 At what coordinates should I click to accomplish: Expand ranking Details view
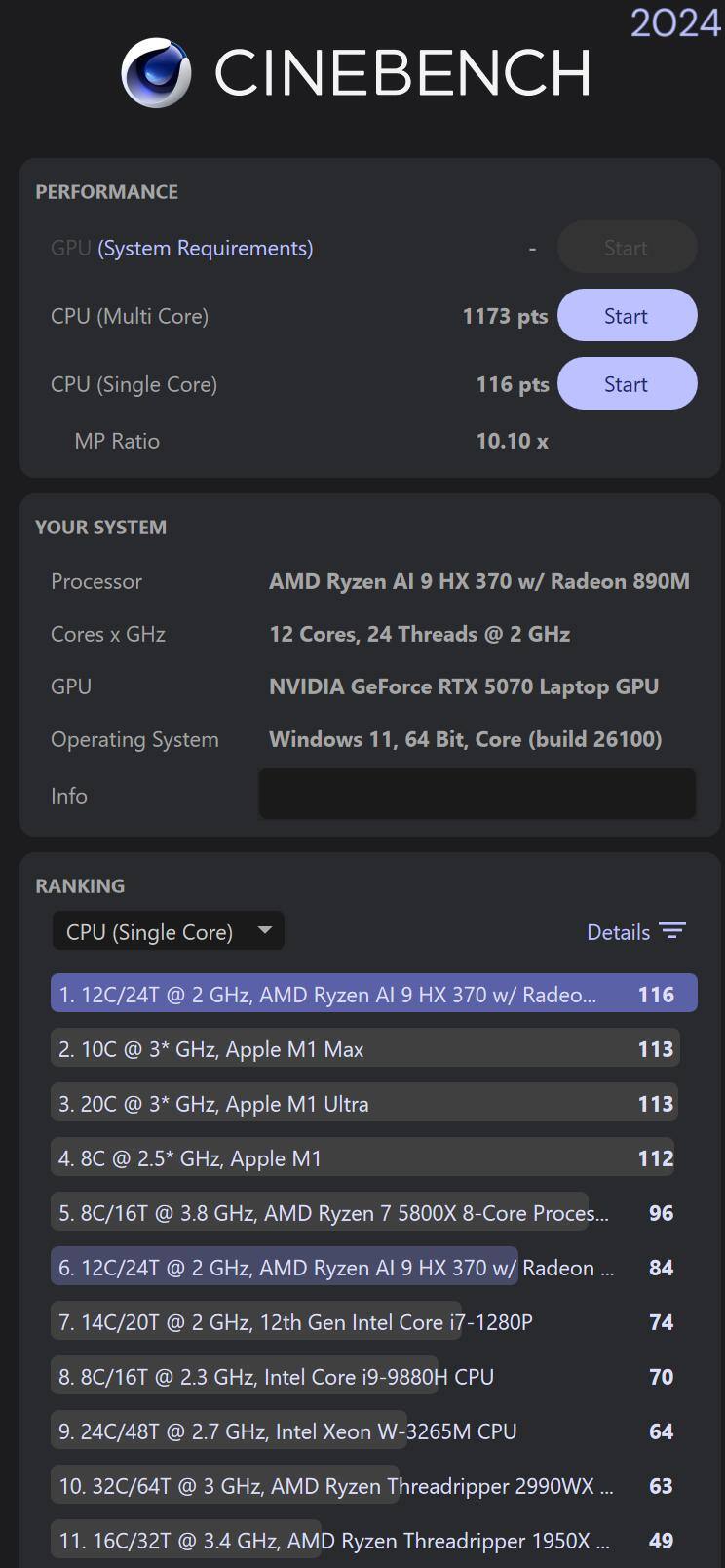618,932
